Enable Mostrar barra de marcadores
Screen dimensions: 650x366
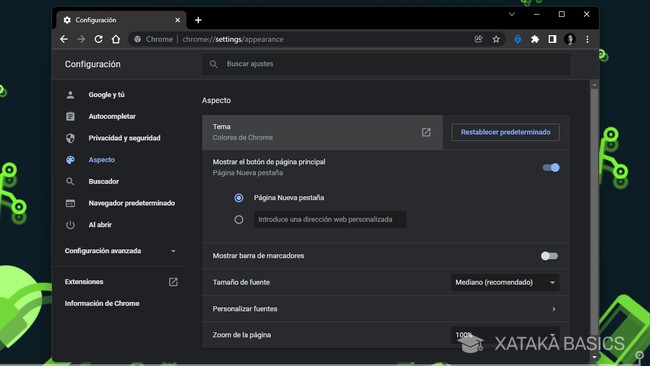point(549,256)
